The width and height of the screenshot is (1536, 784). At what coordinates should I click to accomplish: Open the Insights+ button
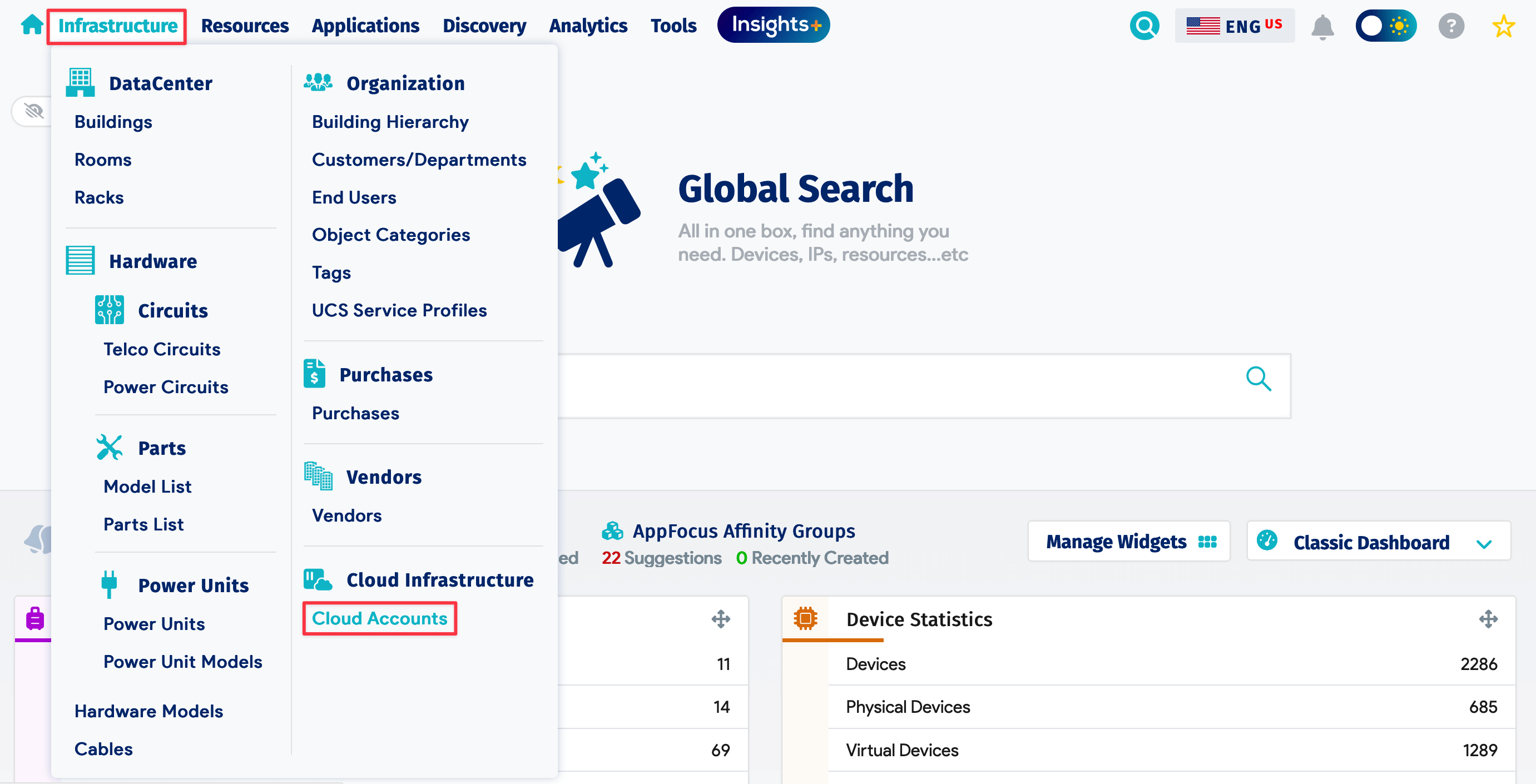[774, 25]
